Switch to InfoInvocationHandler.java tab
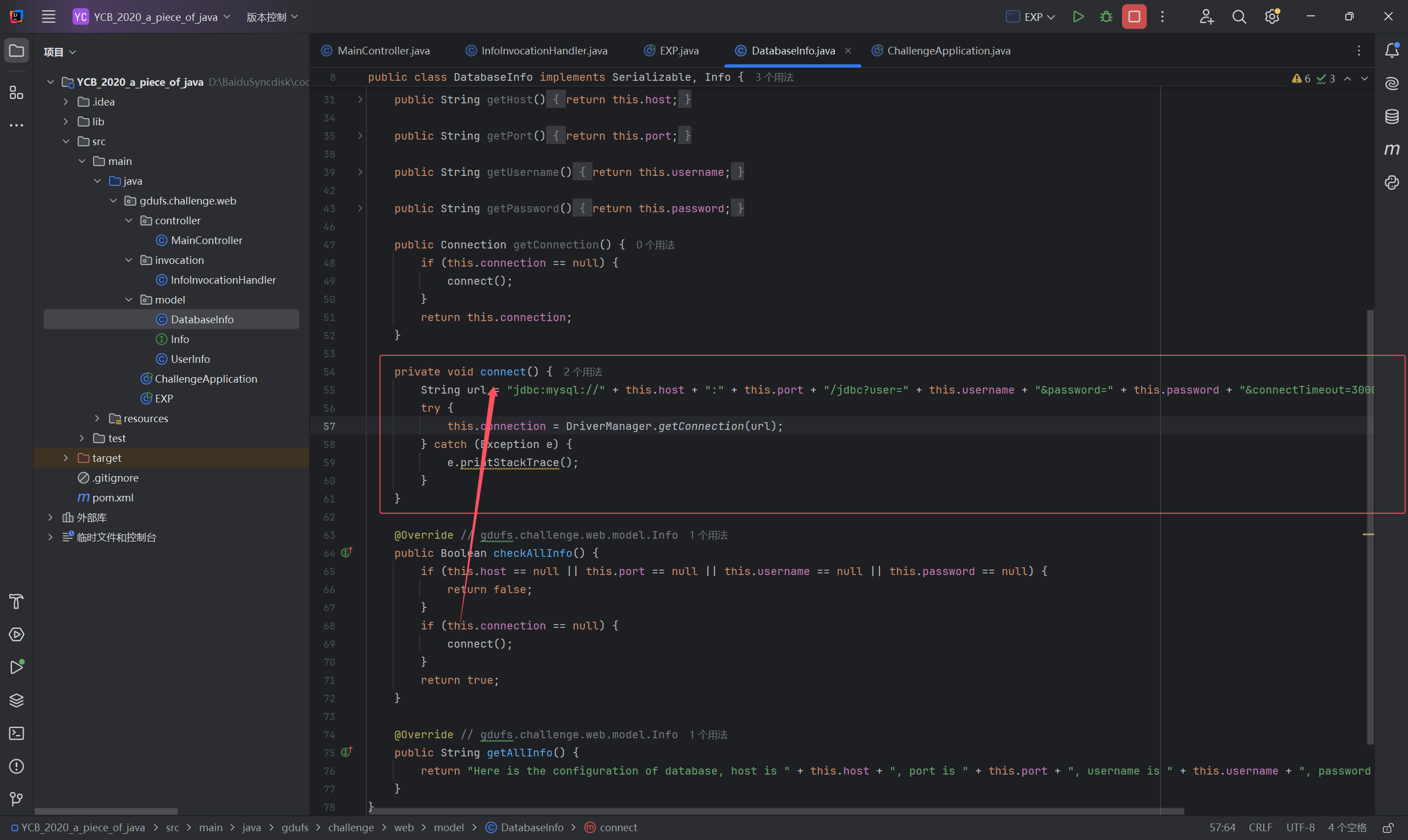Image resolution: width=1408 pixels, height=840 pixels. pos(536,51)
